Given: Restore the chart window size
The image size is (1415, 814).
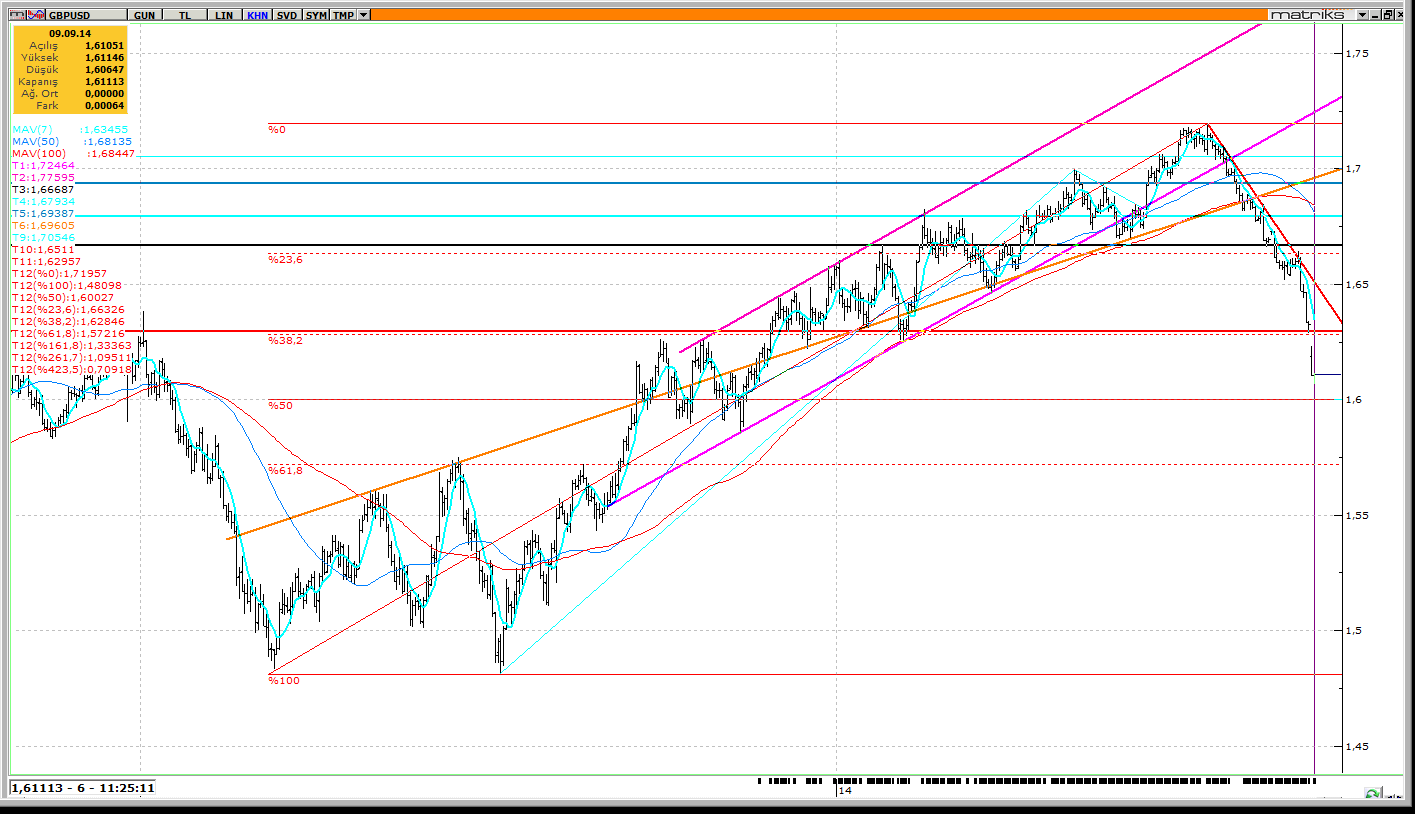Looking at the screenshot, I should tap(1389, 15).
